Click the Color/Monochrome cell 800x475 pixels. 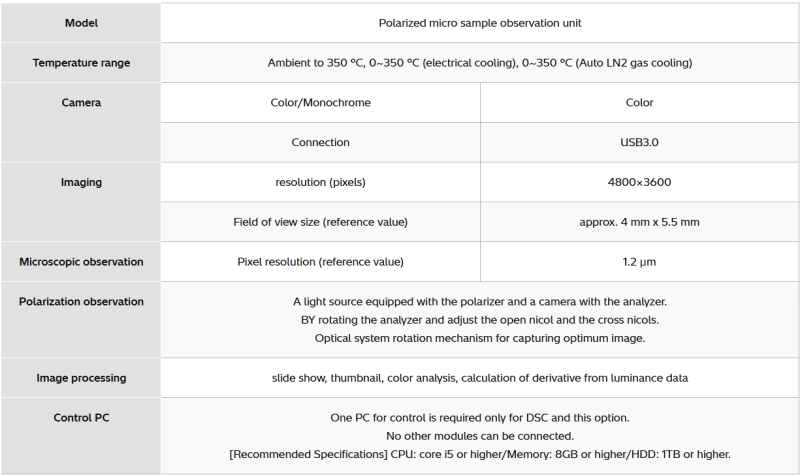point(320,102)
